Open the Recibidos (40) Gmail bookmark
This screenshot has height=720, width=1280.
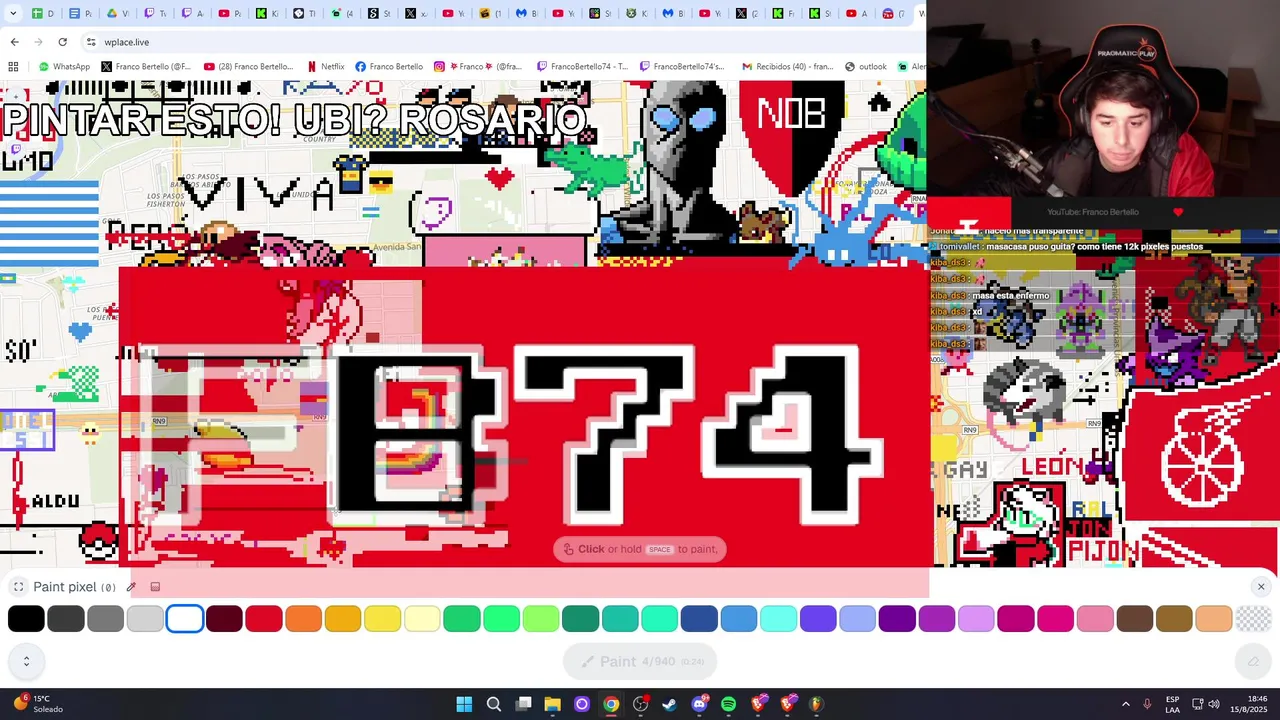(x=787, y=66)
